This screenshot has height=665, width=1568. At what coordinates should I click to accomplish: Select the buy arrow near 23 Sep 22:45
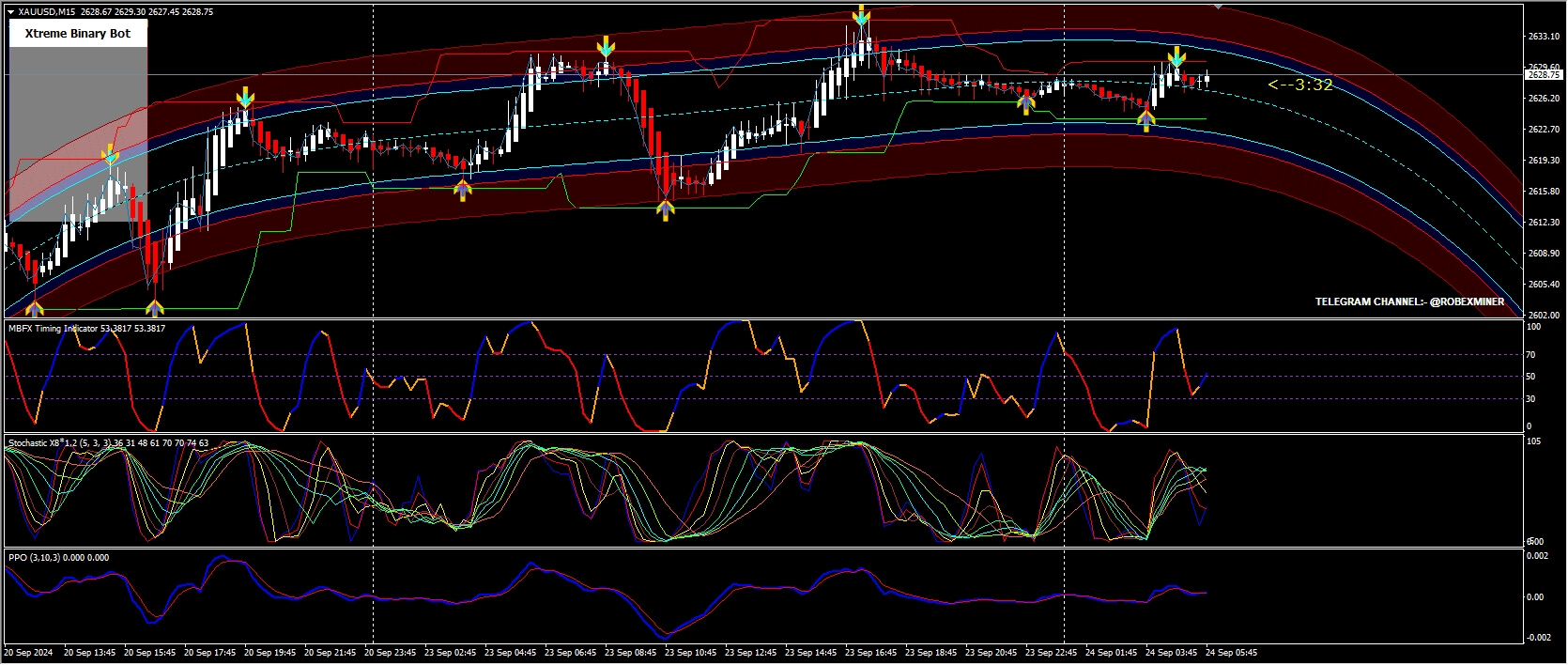tap(1026, 103)
